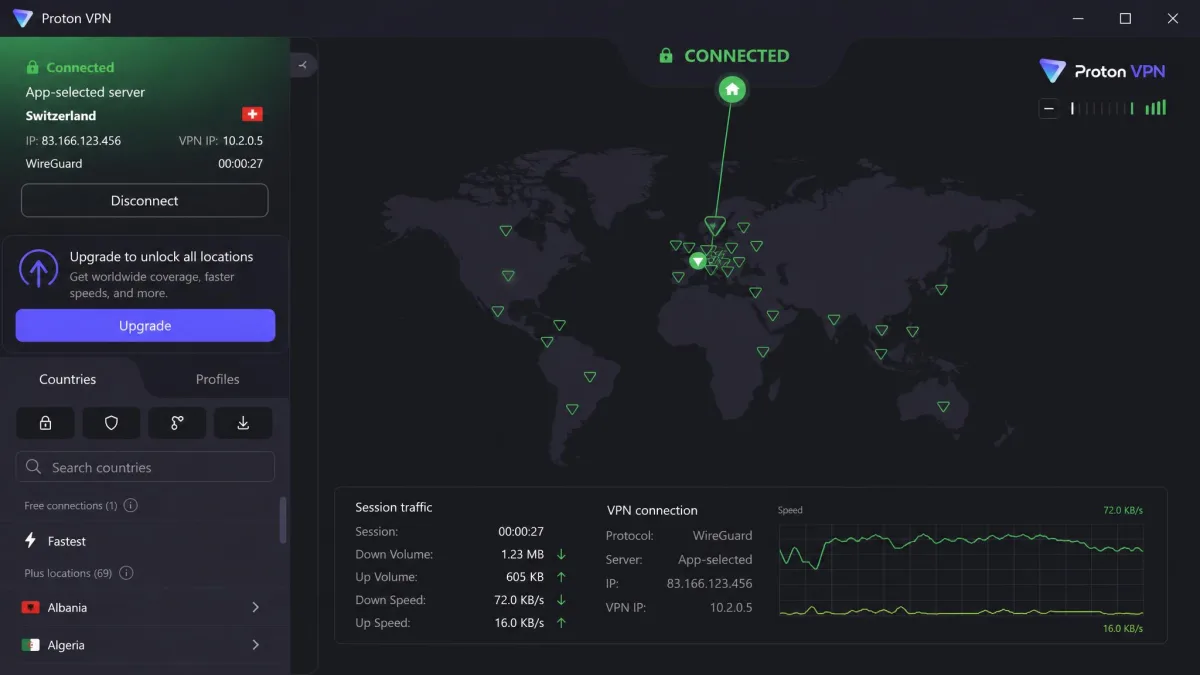Click the Server App-selected value
This screenshot has width=1200, height=675.
715,560
